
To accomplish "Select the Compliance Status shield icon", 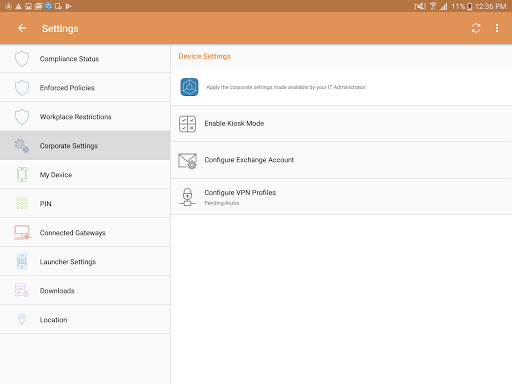I will click(x=22, y=59).
